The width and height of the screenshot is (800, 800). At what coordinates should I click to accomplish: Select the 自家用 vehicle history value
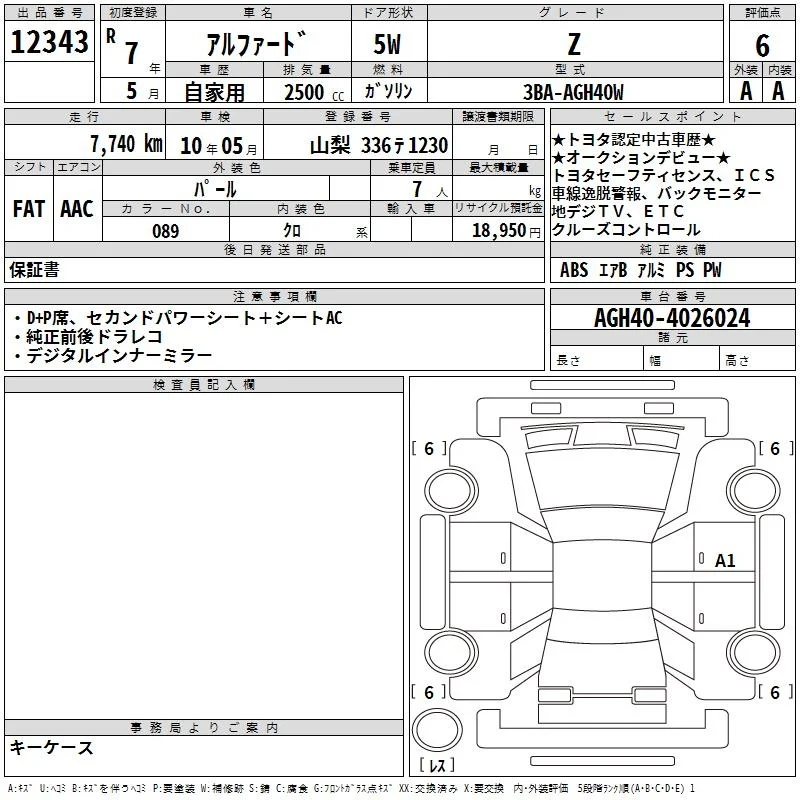click(x=214, y=92)
